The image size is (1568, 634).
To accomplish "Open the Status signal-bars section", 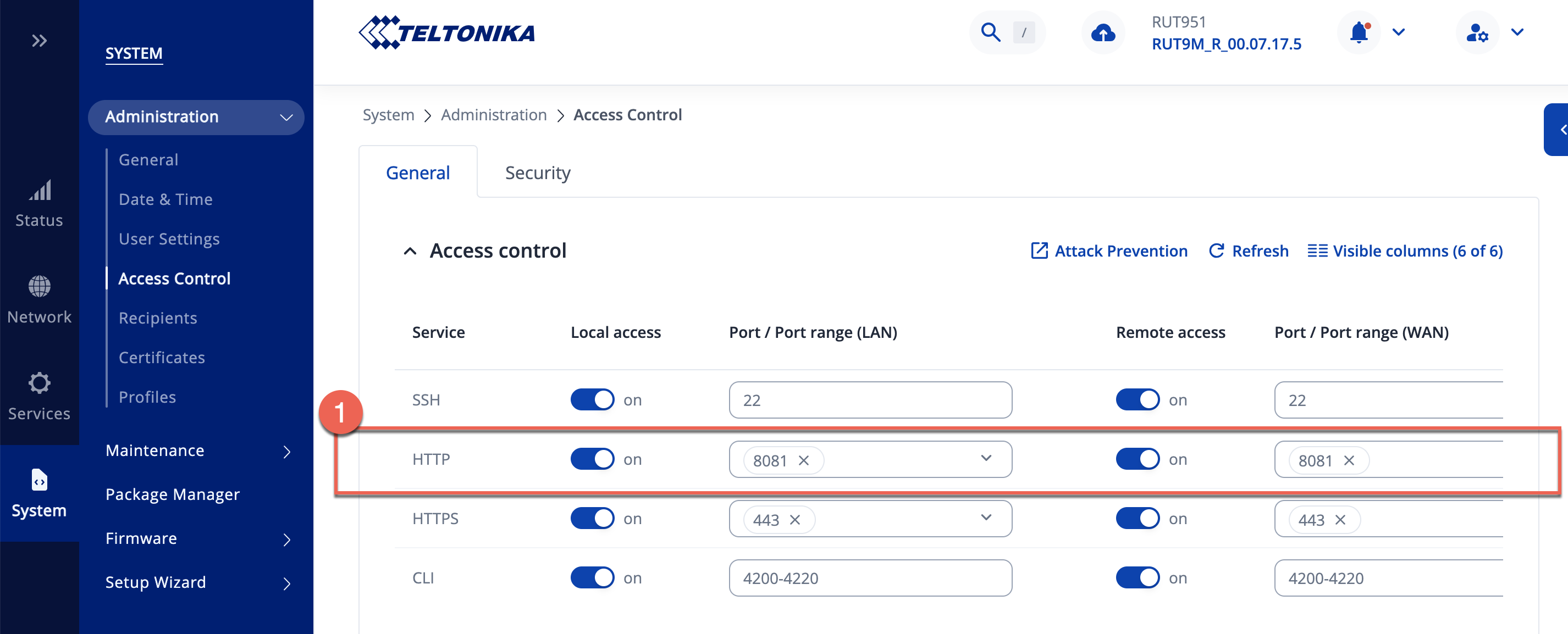I will click(x=39, y=204).
